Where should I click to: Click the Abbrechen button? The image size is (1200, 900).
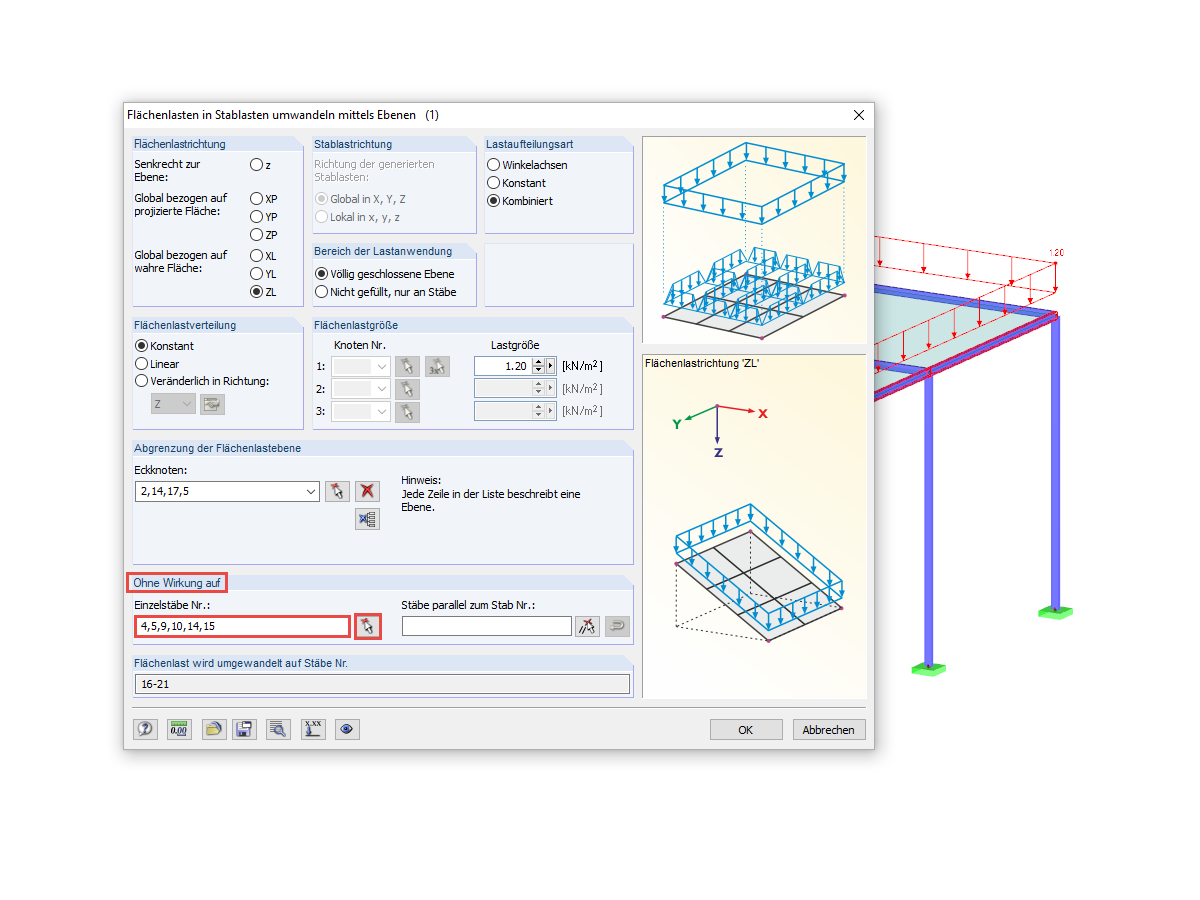point(829,729)
